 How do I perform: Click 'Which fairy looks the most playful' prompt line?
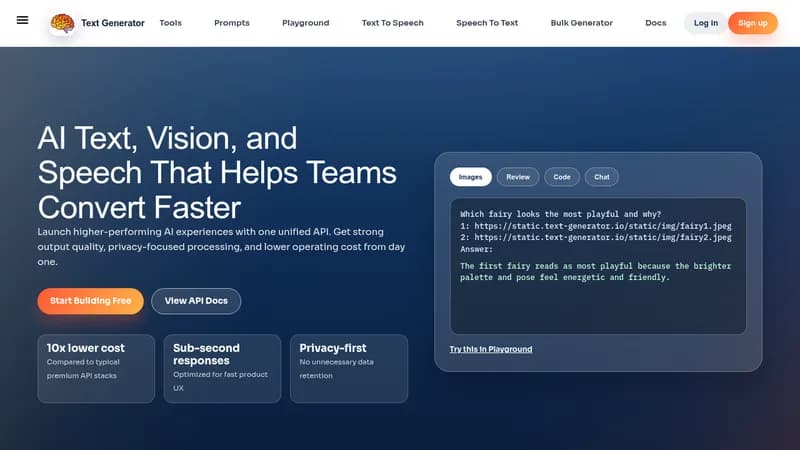[x=560, y=214]
